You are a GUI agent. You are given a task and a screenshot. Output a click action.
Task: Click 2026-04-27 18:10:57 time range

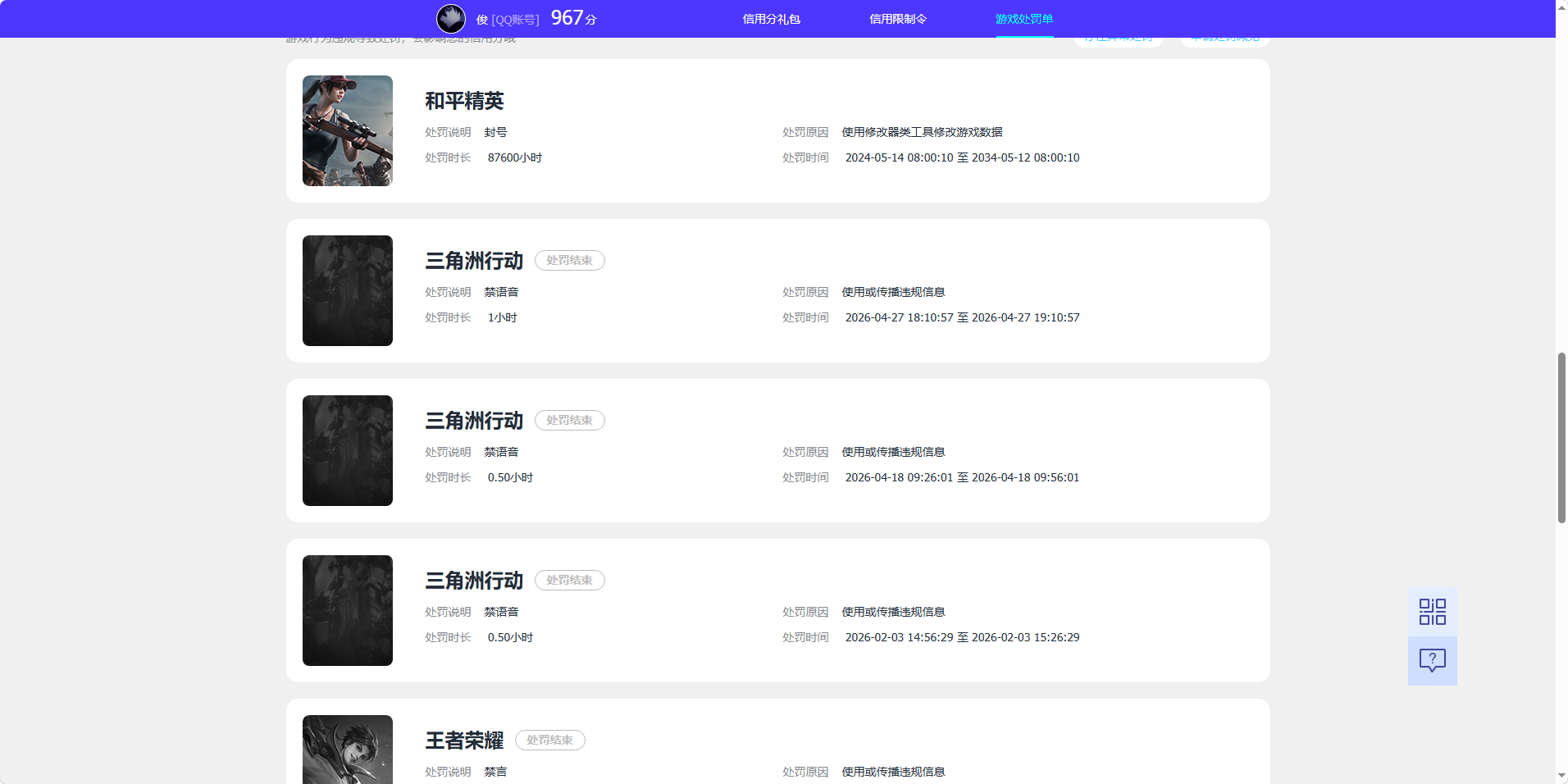point(962,317)
